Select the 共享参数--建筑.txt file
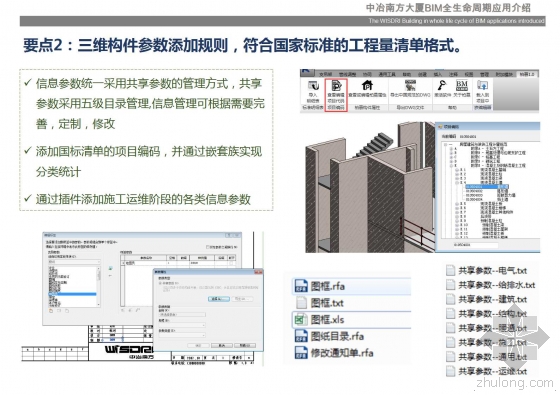The width and height of the screenshot is (560, 395). tap(486, 299)
